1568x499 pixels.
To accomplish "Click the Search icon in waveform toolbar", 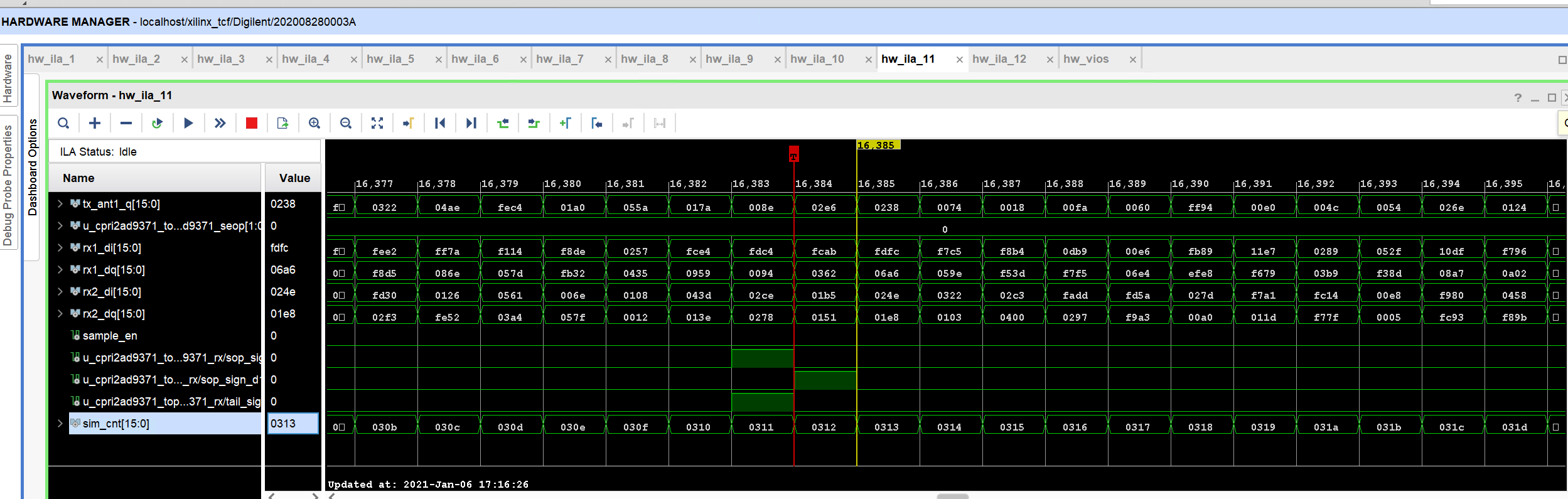I will click(63, 123).
